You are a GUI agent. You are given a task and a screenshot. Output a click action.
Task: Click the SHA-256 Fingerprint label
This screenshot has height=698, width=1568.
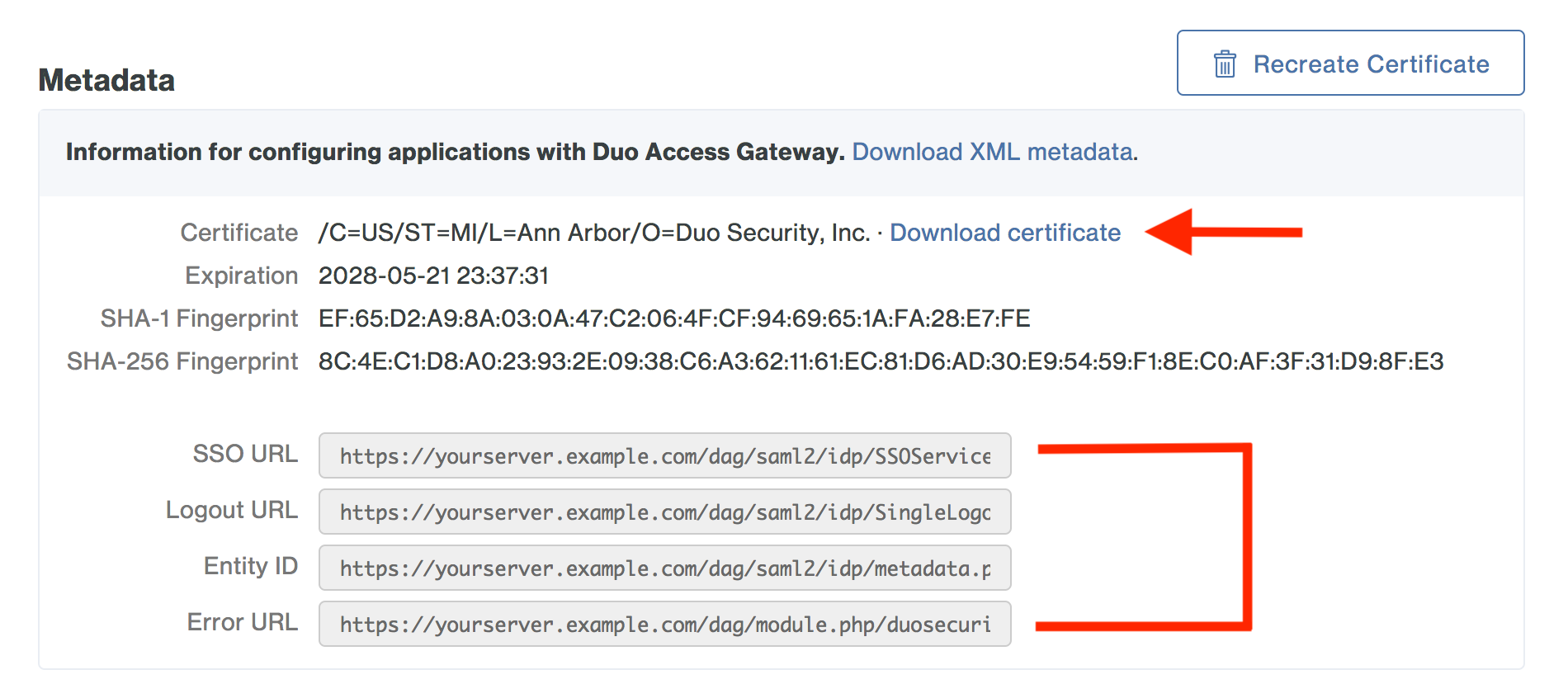click(x=182, y=361)
